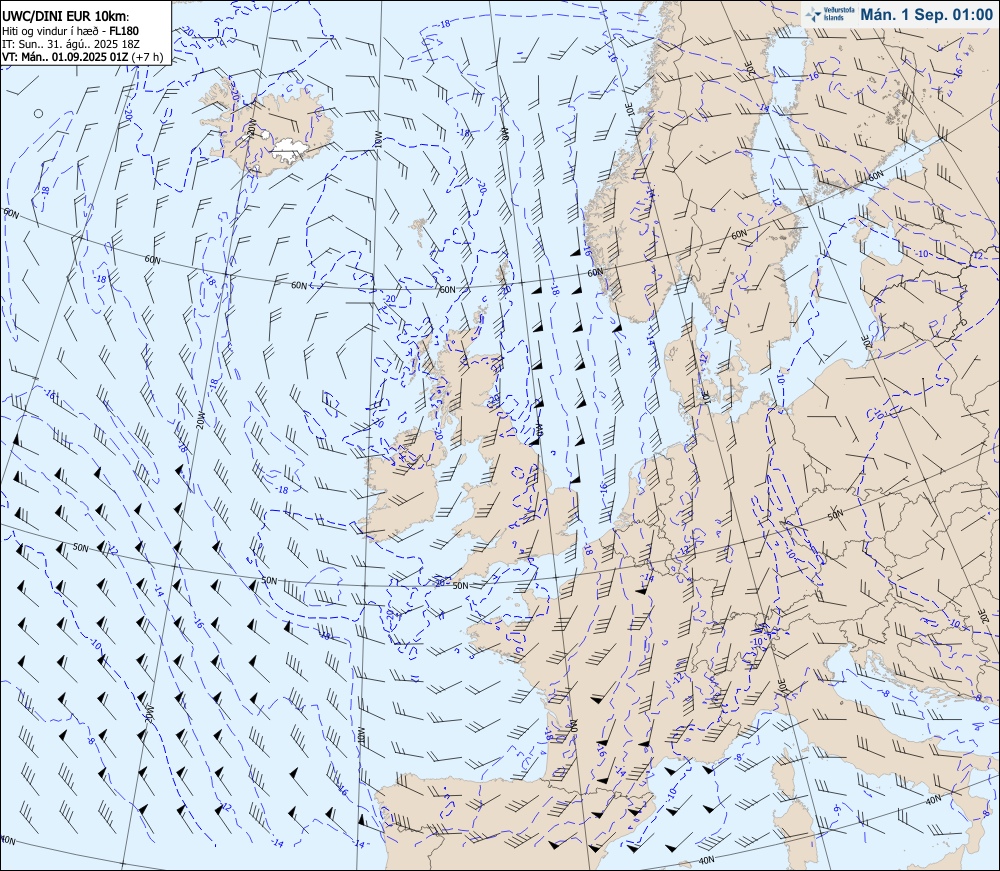The height and width of the screenshot is (871, 1000).
Task: Click the 'IT: Sun.. 31. ágú.. 2025 18Z' line
Action: pyautogui.click(x=70, y=44)
